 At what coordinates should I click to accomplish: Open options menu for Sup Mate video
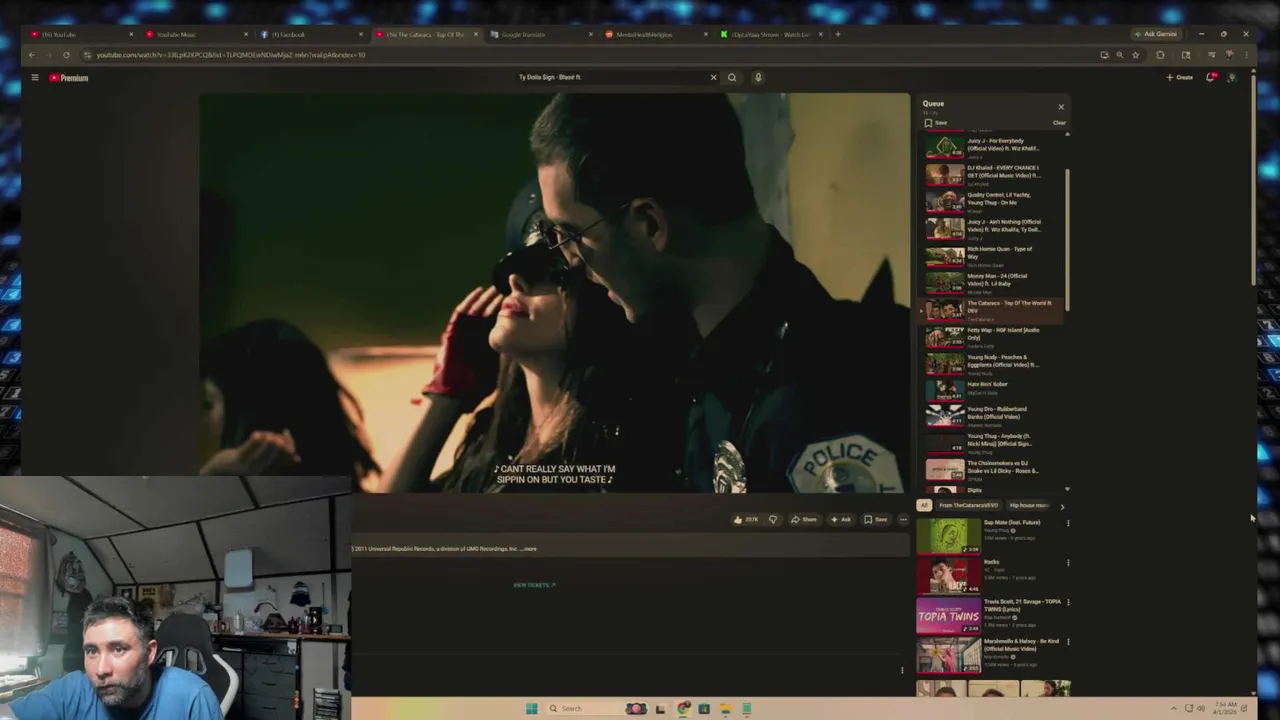tap(1068, 523)
